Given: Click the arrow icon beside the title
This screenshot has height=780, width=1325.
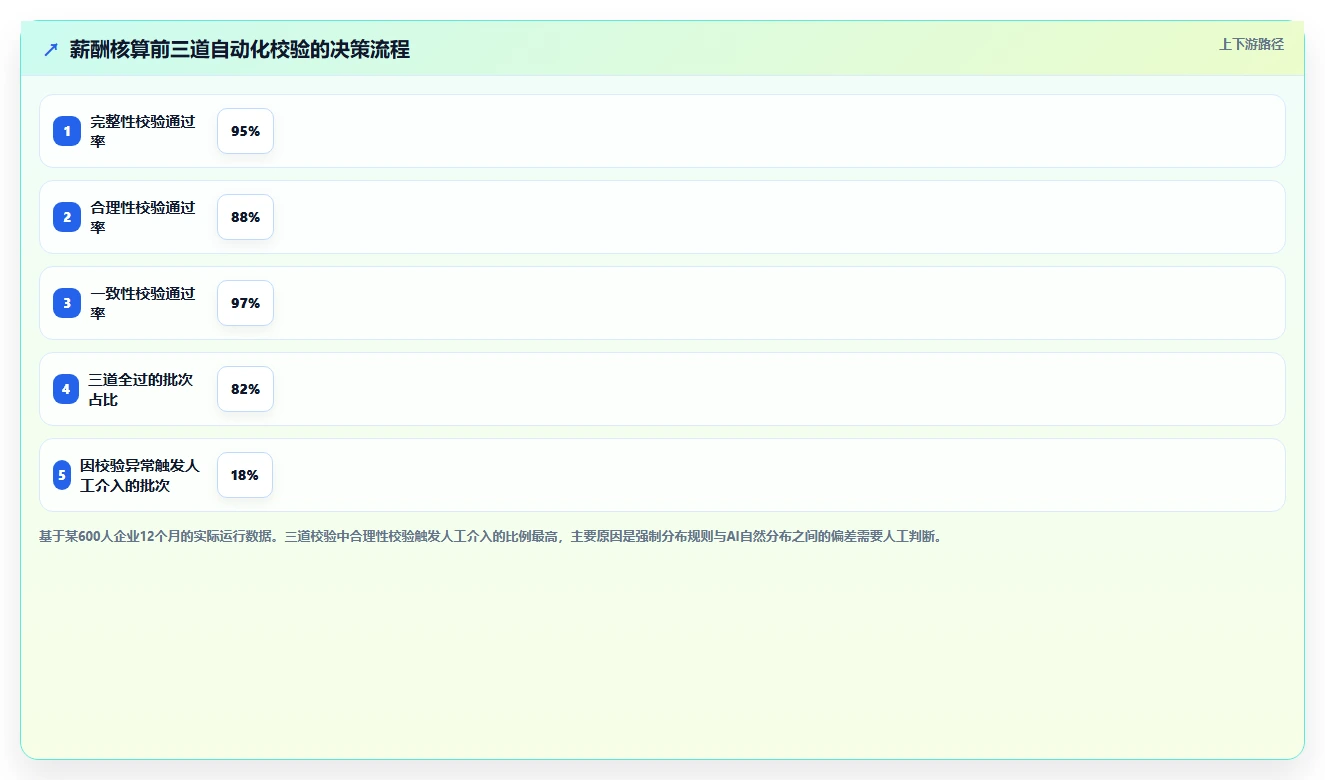Looking at the screenshot, I should (51, 50).
